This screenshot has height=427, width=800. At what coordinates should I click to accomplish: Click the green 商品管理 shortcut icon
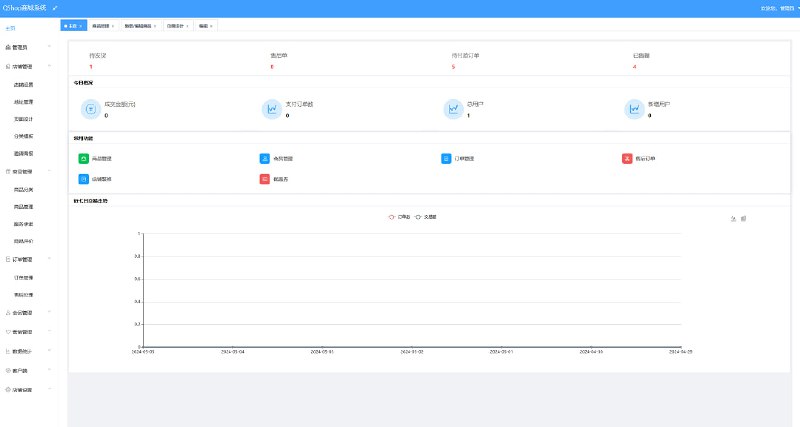[x=84, y=158]
